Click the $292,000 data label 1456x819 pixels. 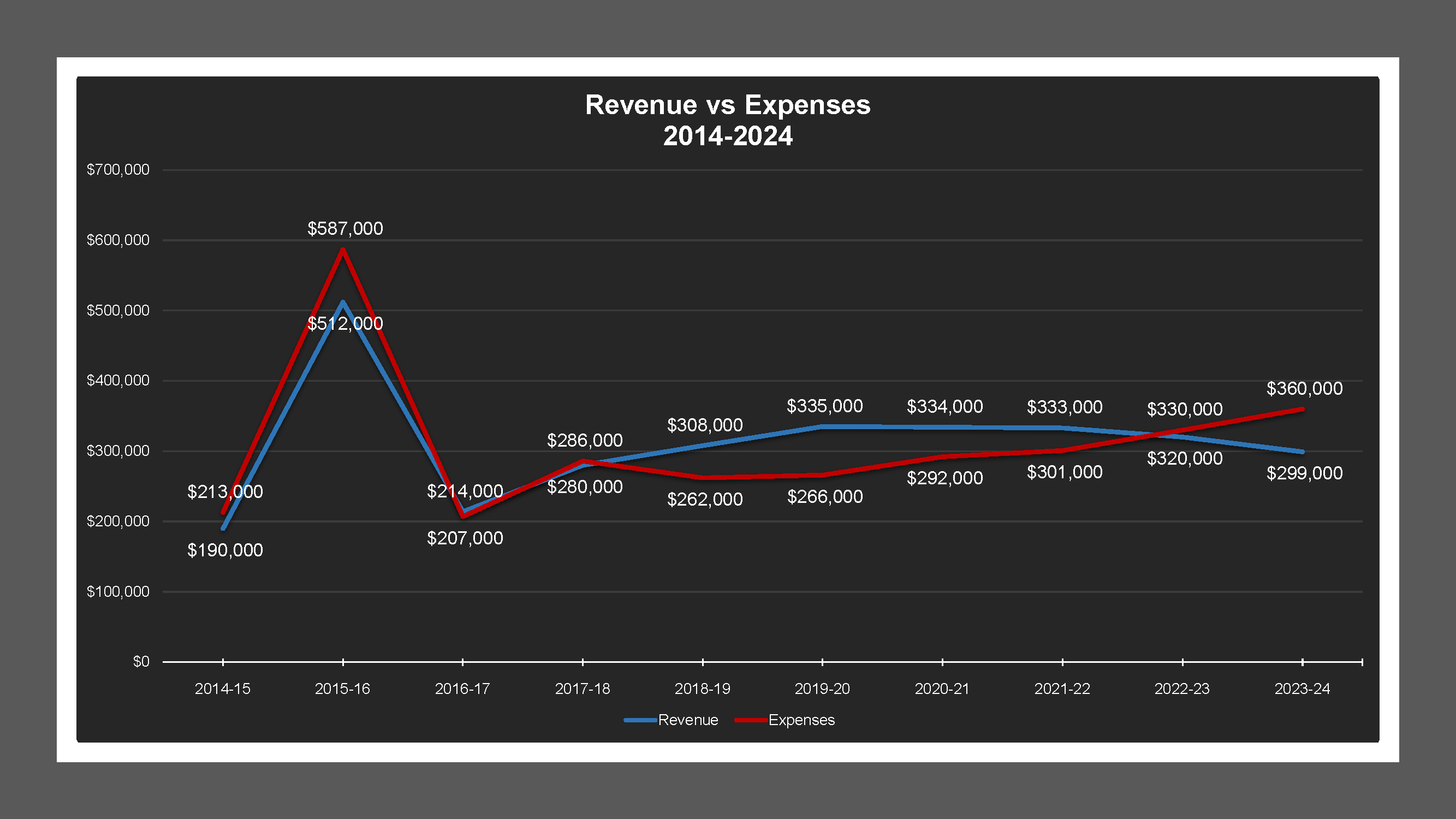pyautogui.click(x=945, y=478)
